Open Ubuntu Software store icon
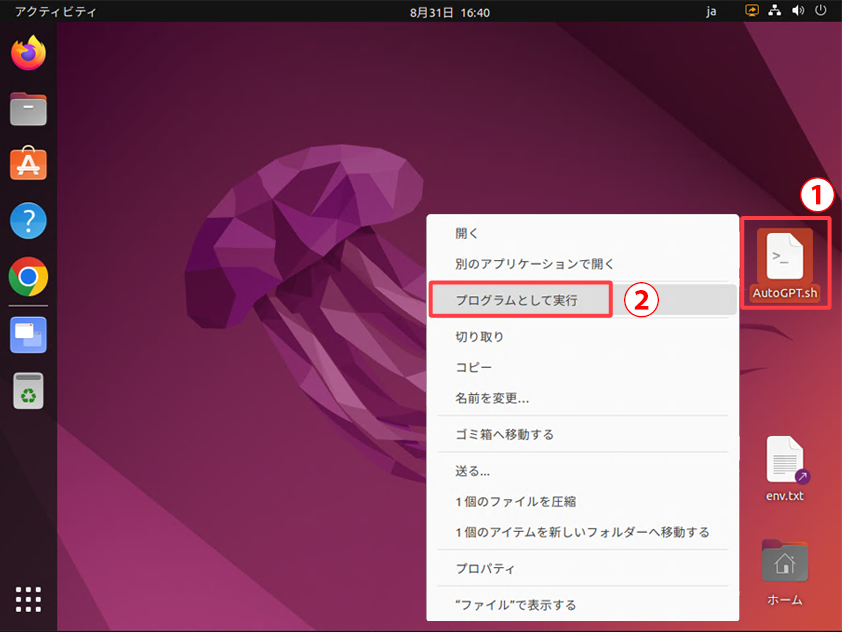Screen dimensions: 843x632 [x=29, y=164]
